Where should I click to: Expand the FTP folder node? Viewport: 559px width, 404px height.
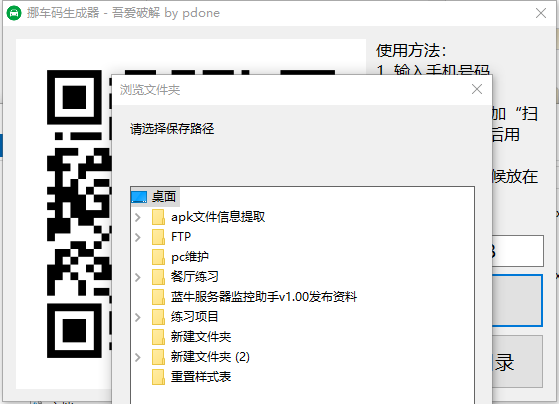pyautogui.click(x=138, y=237)
